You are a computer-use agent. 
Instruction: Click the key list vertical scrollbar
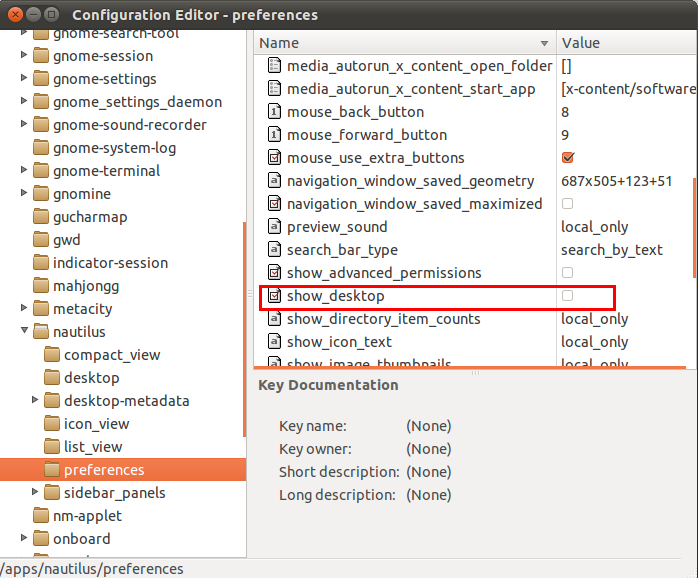click(x=693, y=230)
